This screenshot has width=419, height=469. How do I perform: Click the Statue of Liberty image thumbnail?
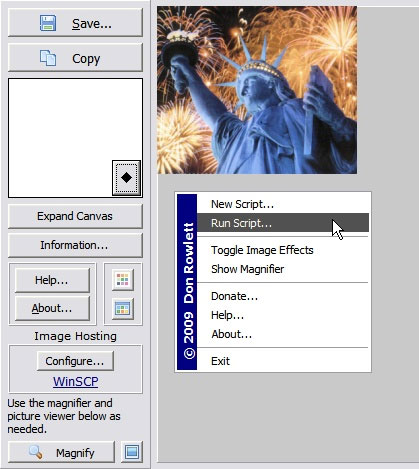(257, 90)
